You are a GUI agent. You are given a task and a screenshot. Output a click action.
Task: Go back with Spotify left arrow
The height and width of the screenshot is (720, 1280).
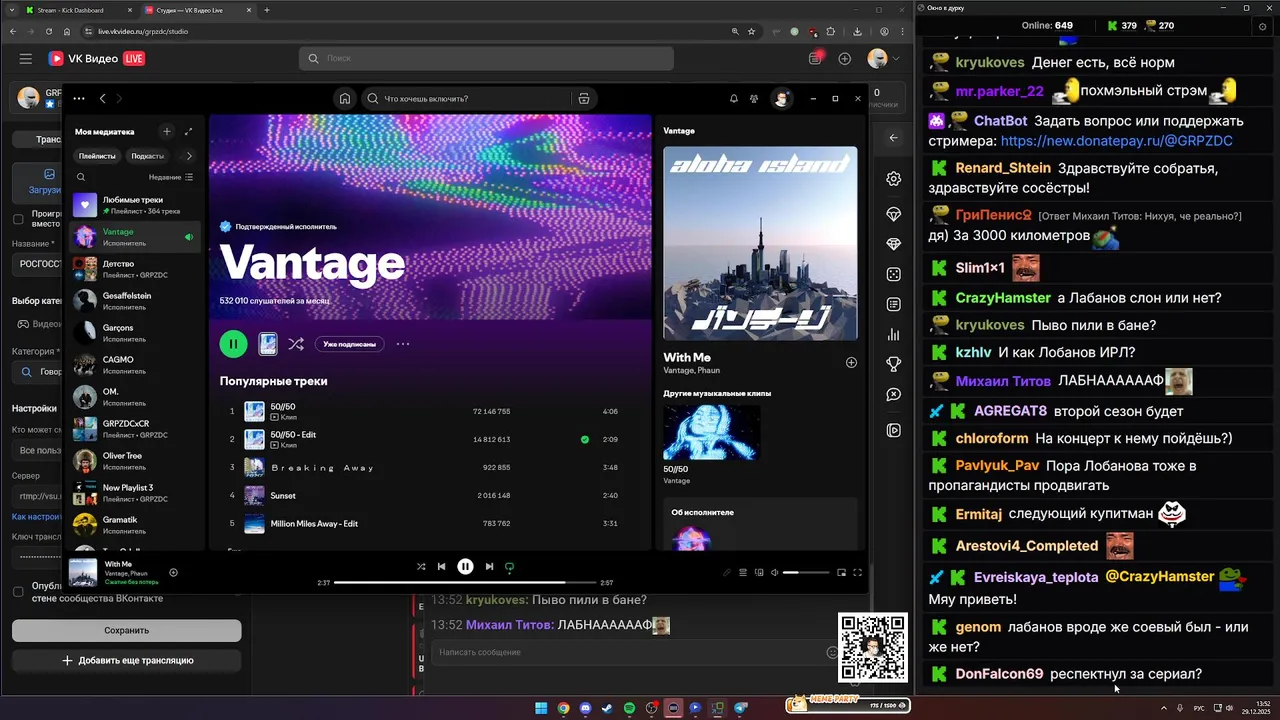[x=102, y=99]
